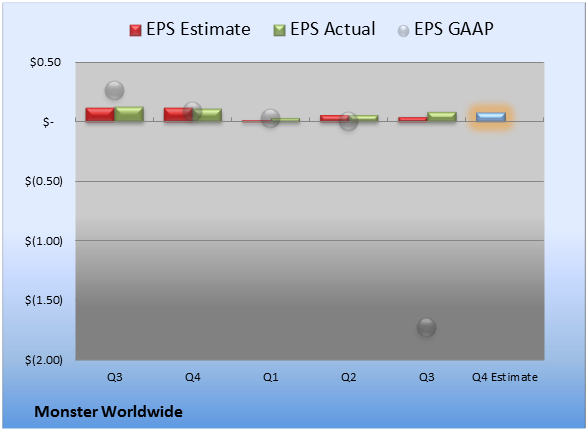This screenshot has width=587, height=430.
Task: Click the first Q3 red estimate bar
Action: 100,115
